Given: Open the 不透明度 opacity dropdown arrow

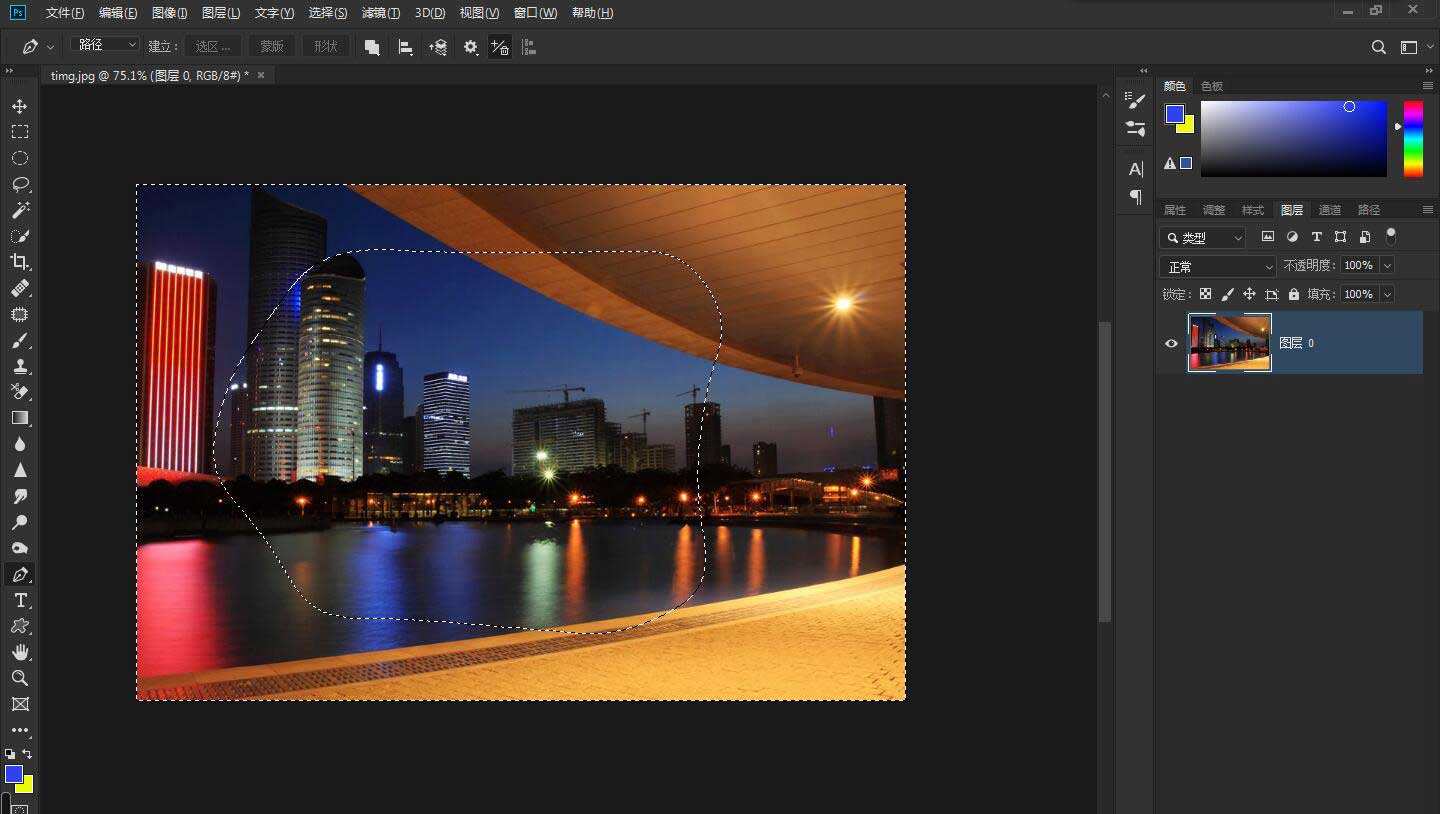Looking at the screenshot, I should (1386, 265).
